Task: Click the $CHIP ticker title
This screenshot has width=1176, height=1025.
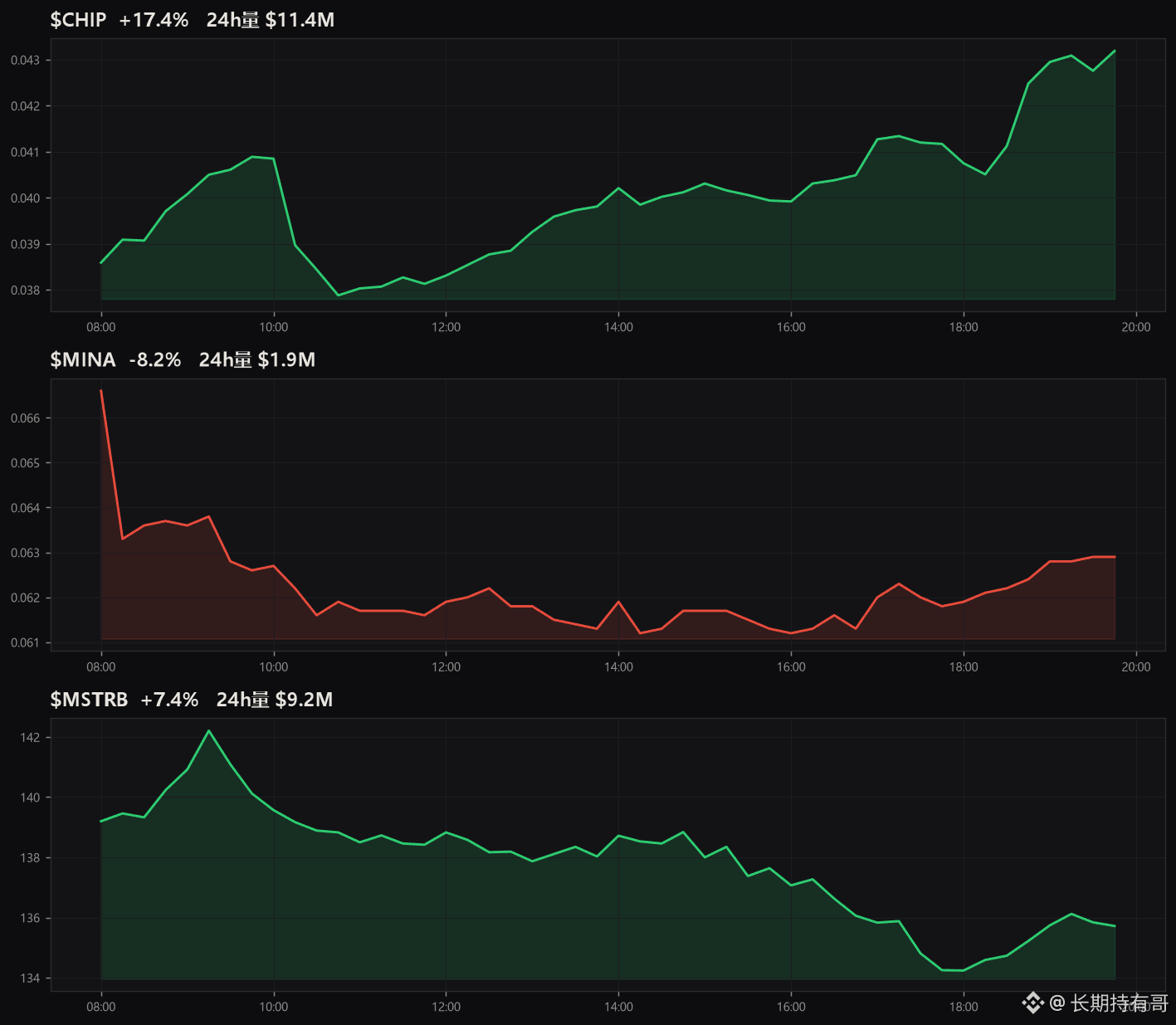Action: [x=78, y=20]
